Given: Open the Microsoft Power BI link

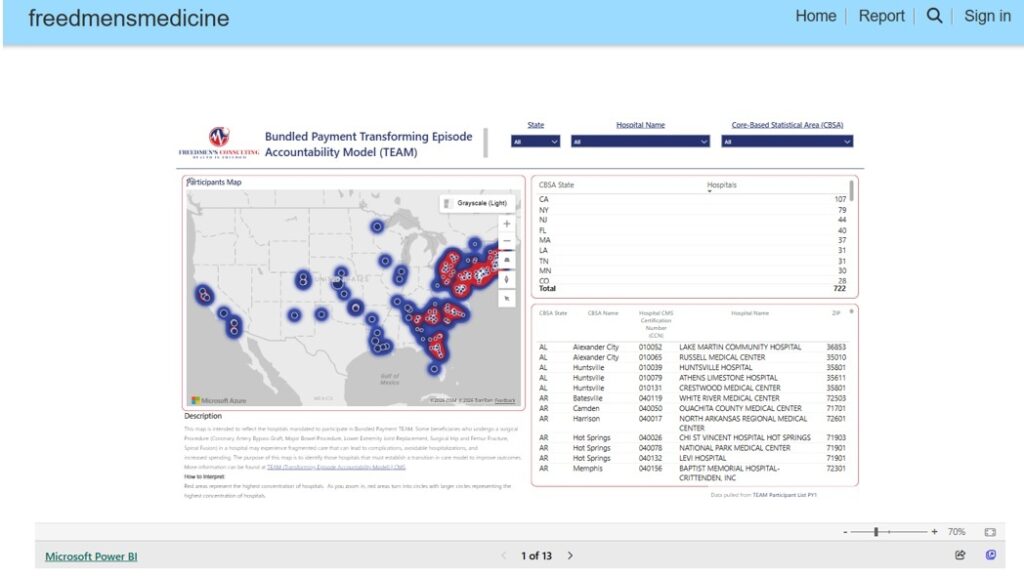Looking at the screenshot, I should [90, 555].
